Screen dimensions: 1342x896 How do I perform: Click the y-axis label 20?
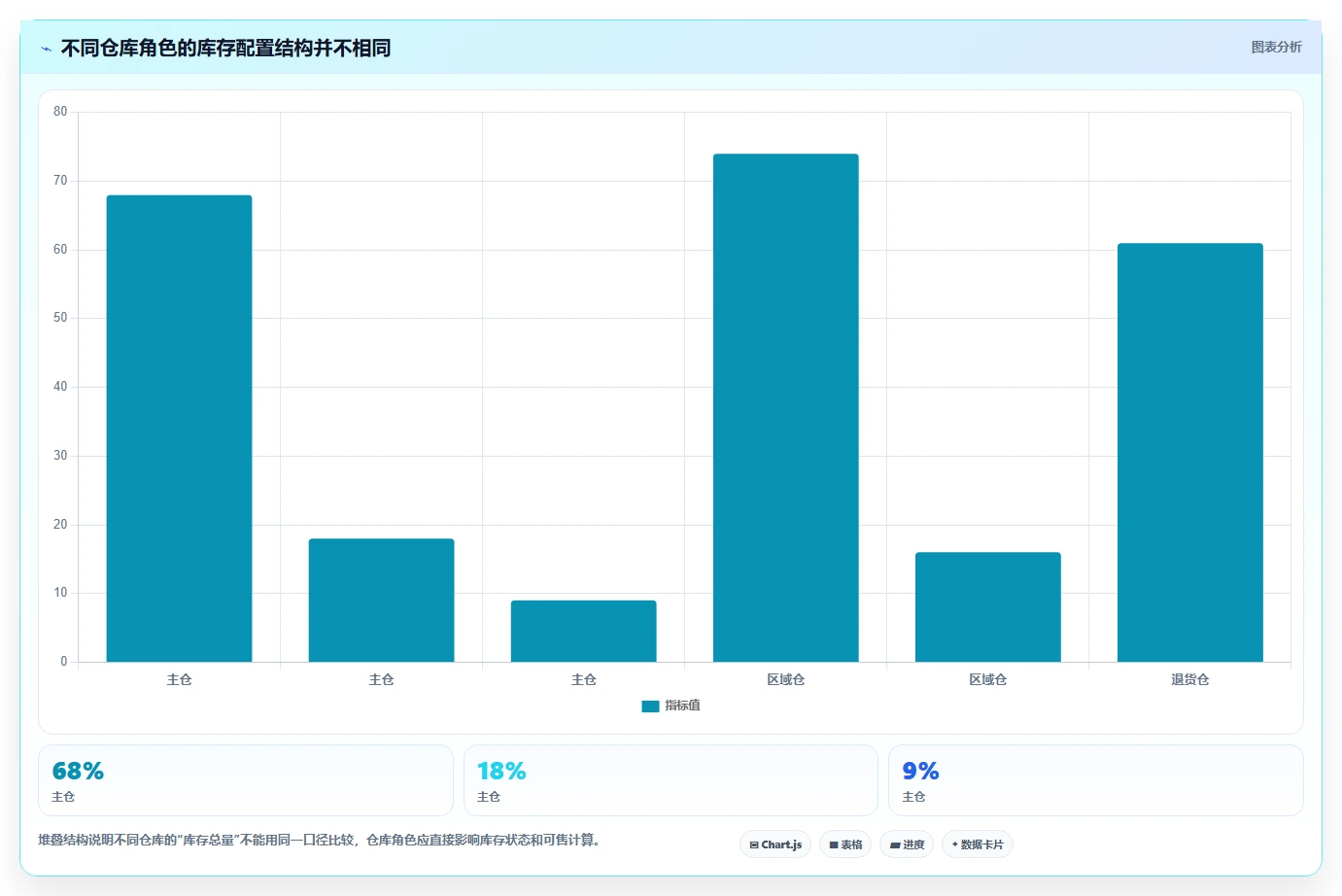pos(60,525)
